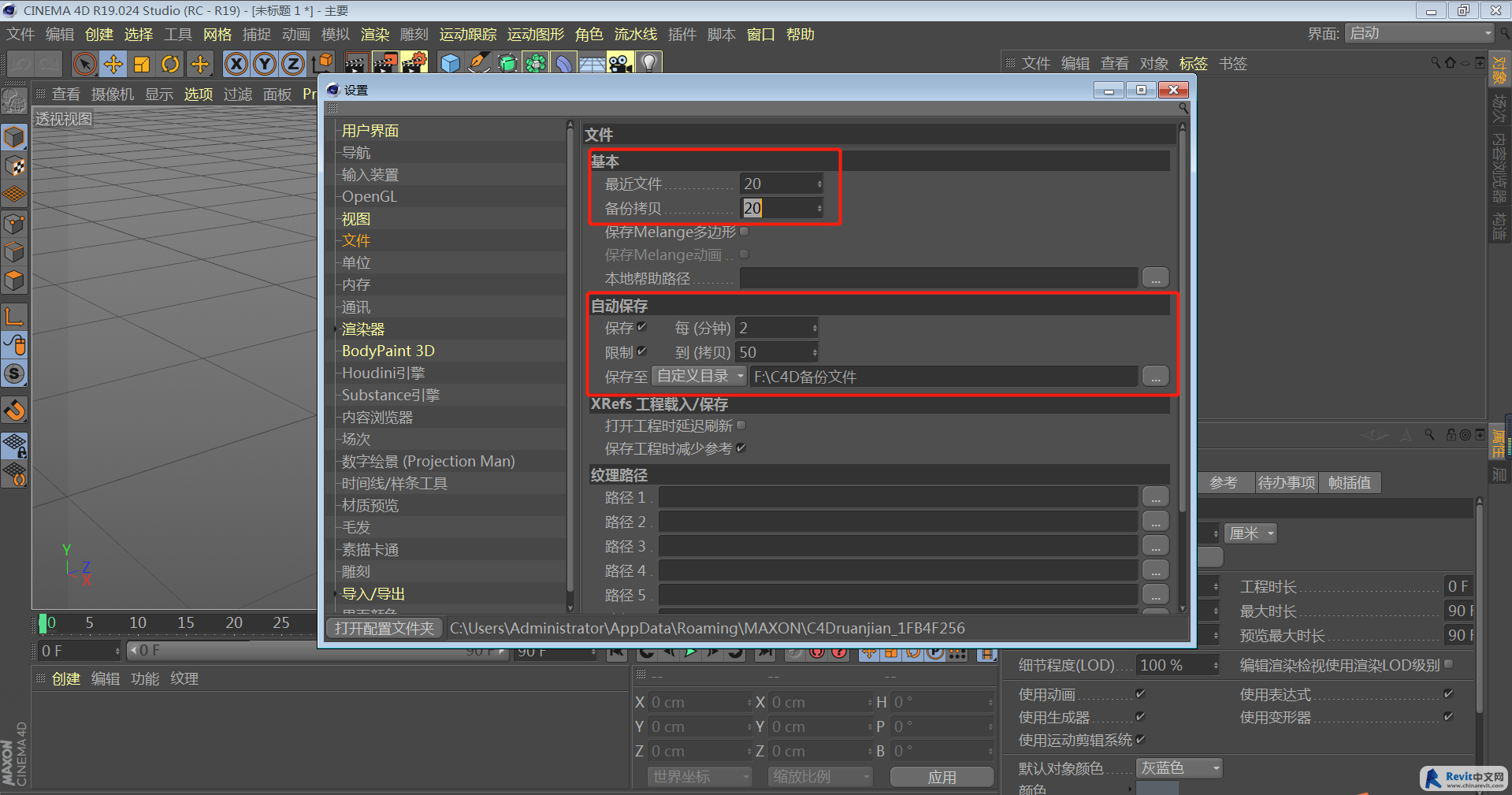Open the 帮助 menu
Image resolution: width=1512 pixels, height=795 pixels.
pos(801,34)
